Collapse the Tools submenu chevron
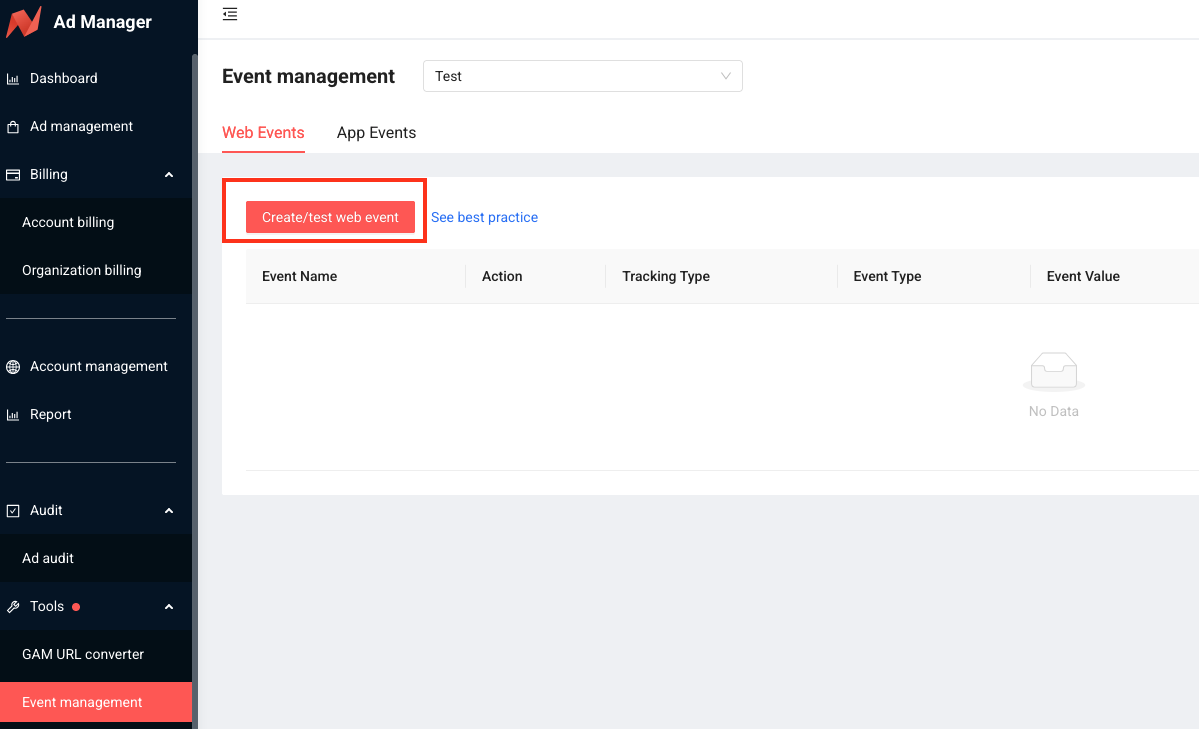The image size is (1199, 729). tap(169, 607)
